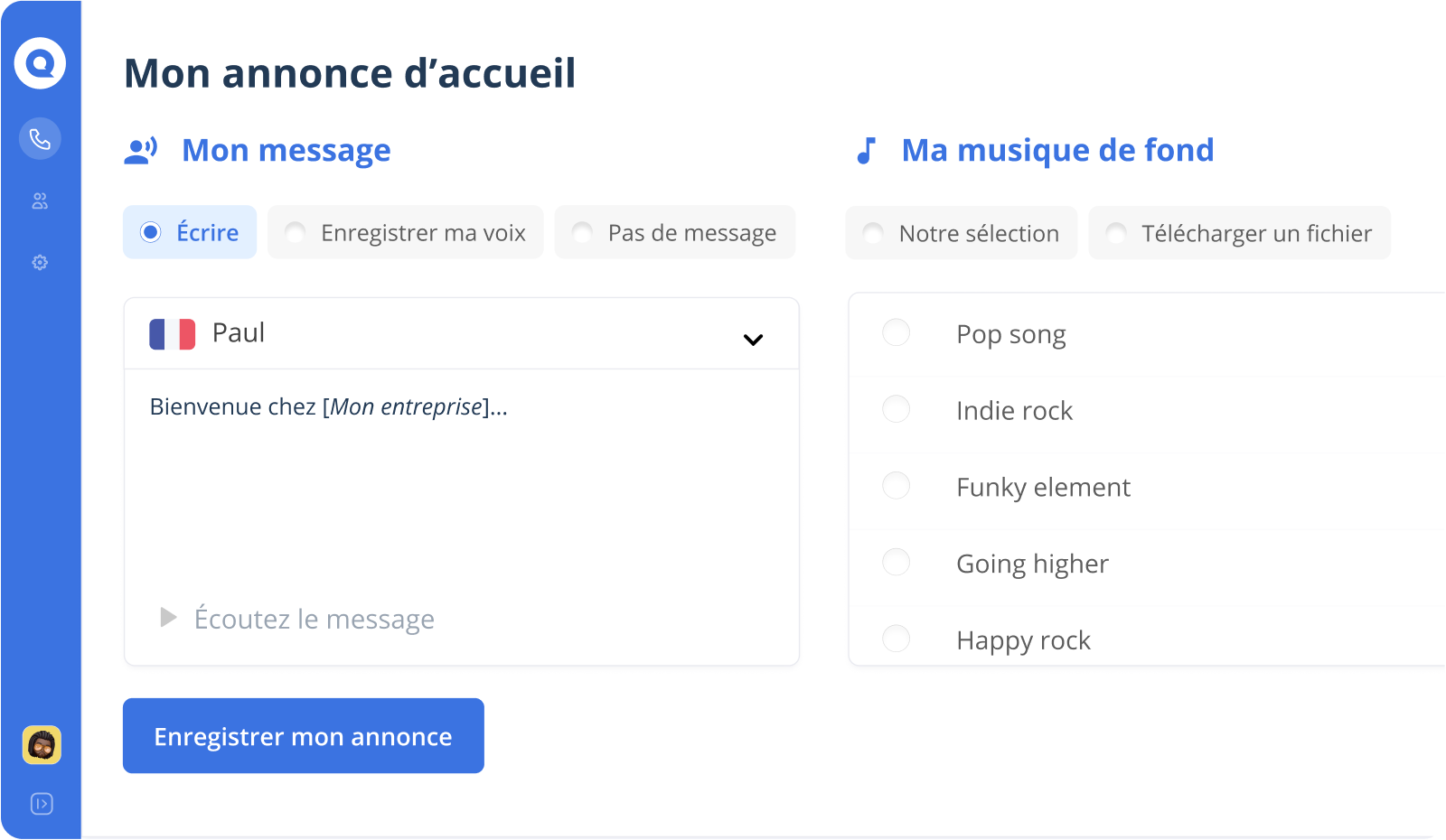Choose Télécharger un fichier option
This screenshot has height=840, width=1446.
click(1116, 234)
